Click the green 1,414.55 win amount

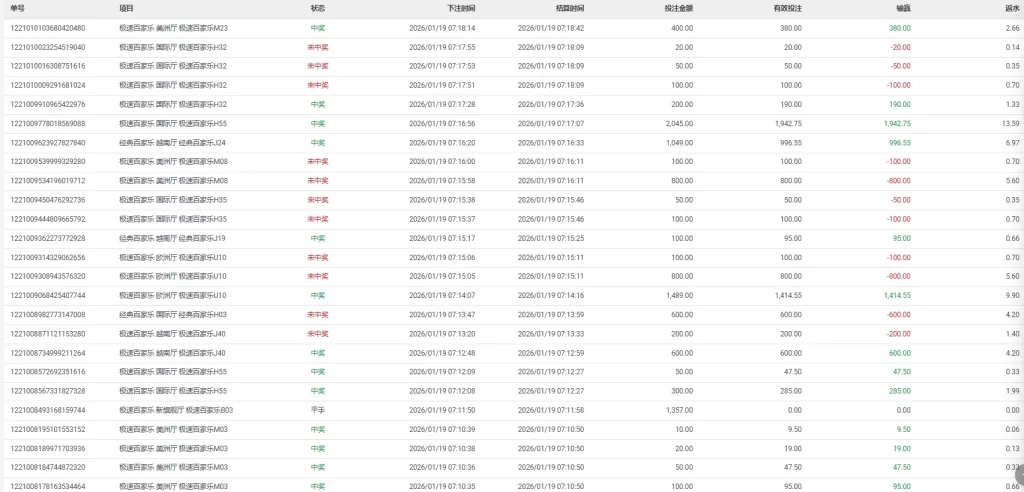[897, 296]
